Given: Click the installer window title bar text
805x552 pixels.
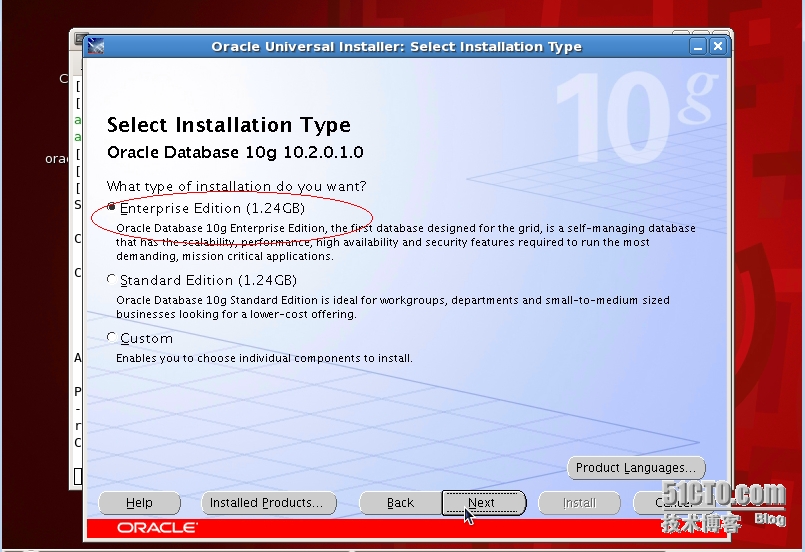Looking at the screenshot, I should pyautogui.click(x=396, y=47).
